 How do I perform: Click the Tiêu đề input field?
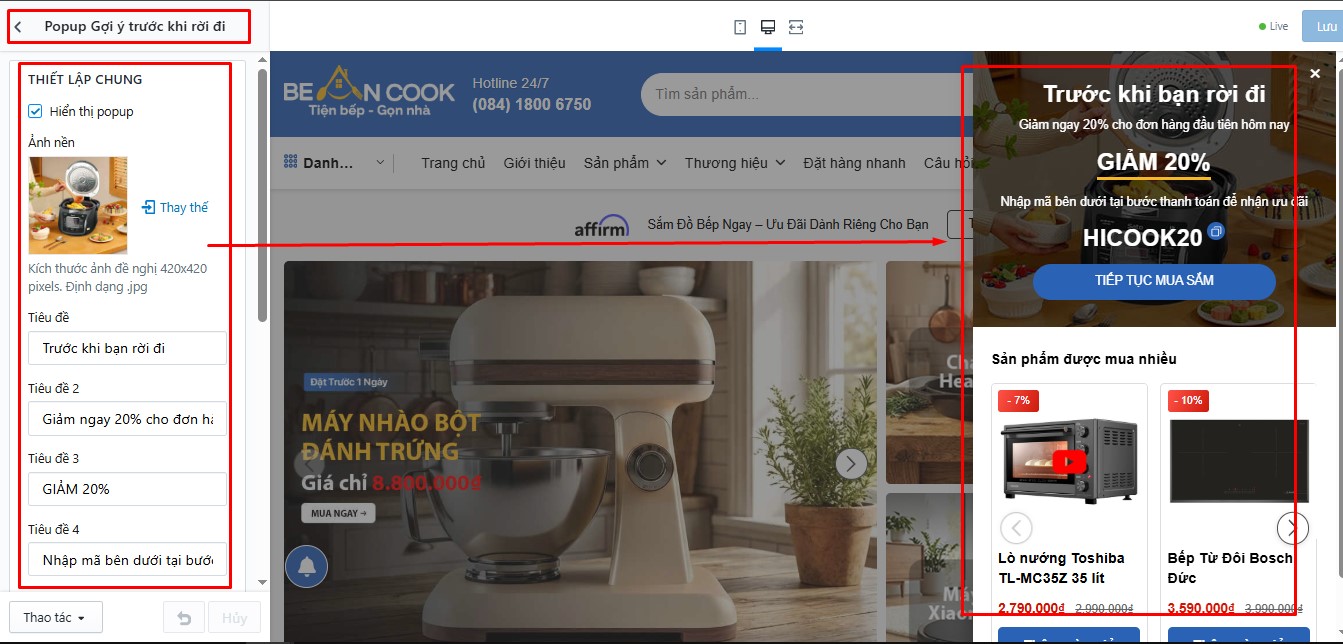pyautogui.click(x=127, y=348)
